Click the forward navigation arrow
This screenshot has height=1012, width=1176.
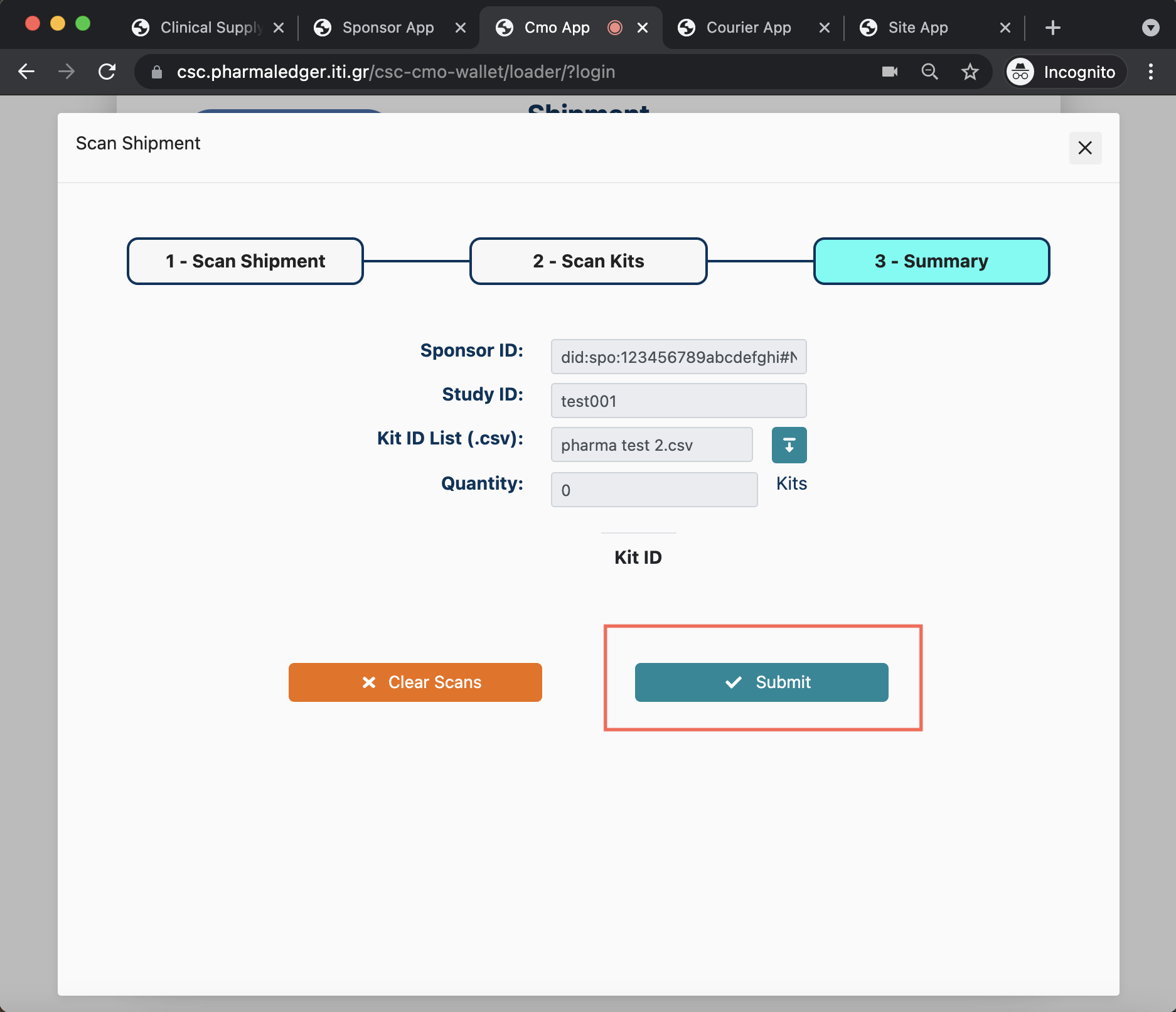click(67, 72)
